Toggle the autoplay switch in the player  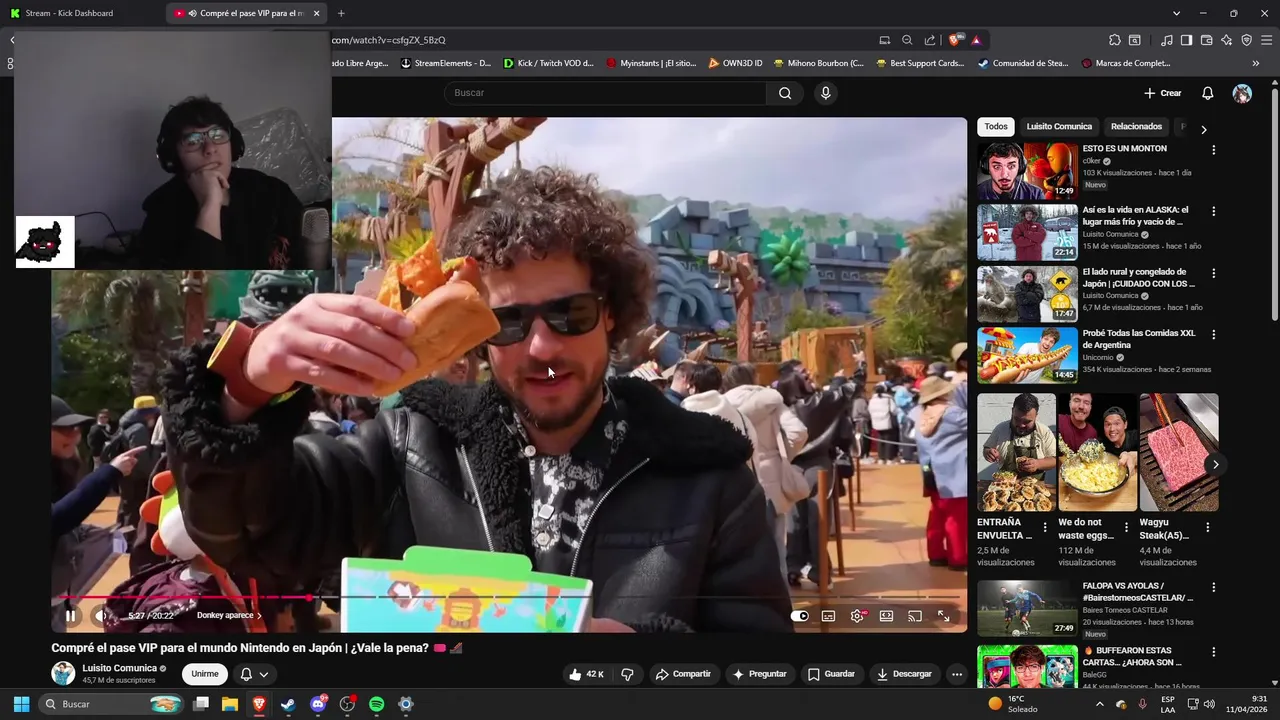(800, 616)
